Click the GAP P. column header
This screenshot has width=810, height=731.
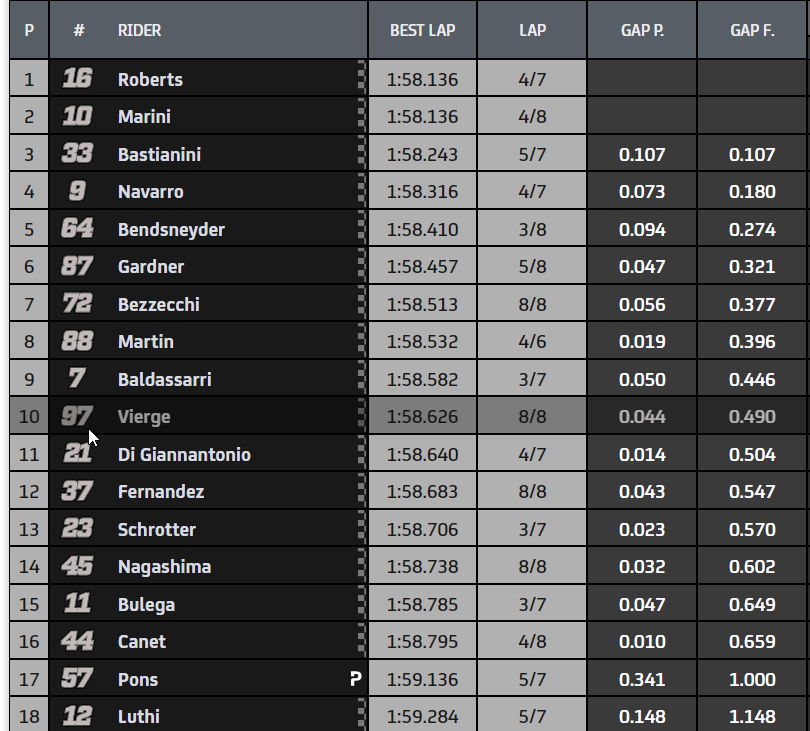(641, 30)
